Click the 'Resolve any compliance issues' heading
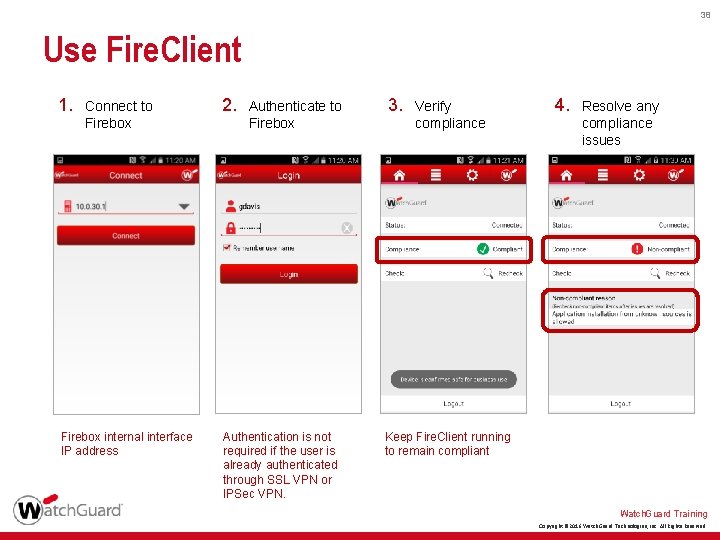Screen dimensions: 720x540 [x=620, y=123]
